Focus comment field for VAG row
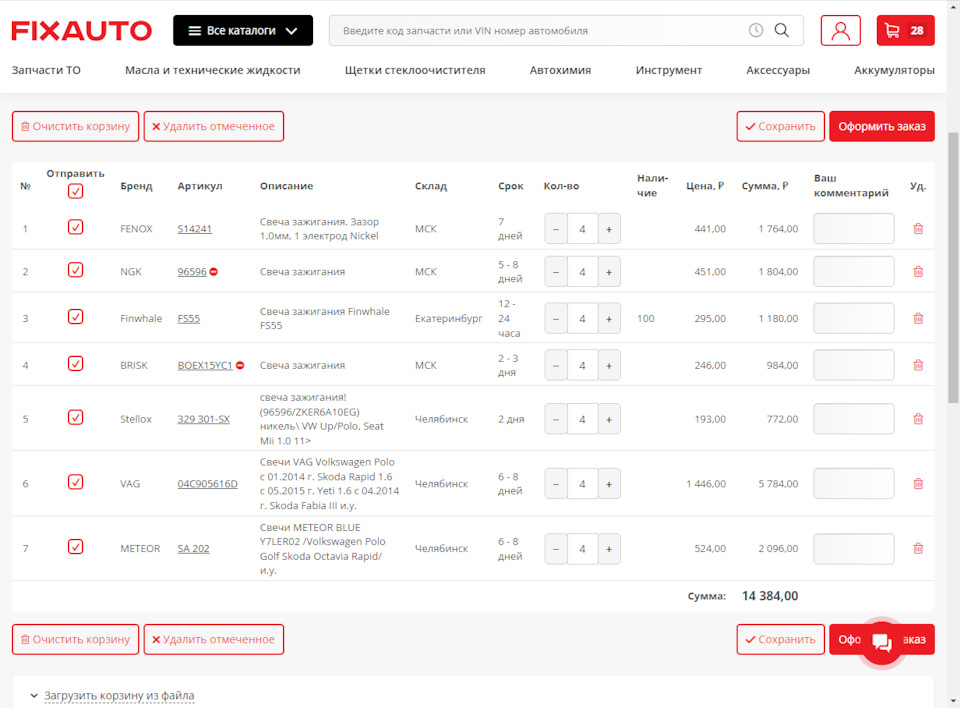Viewport: 960px width, 708px height. pos(853,484)
